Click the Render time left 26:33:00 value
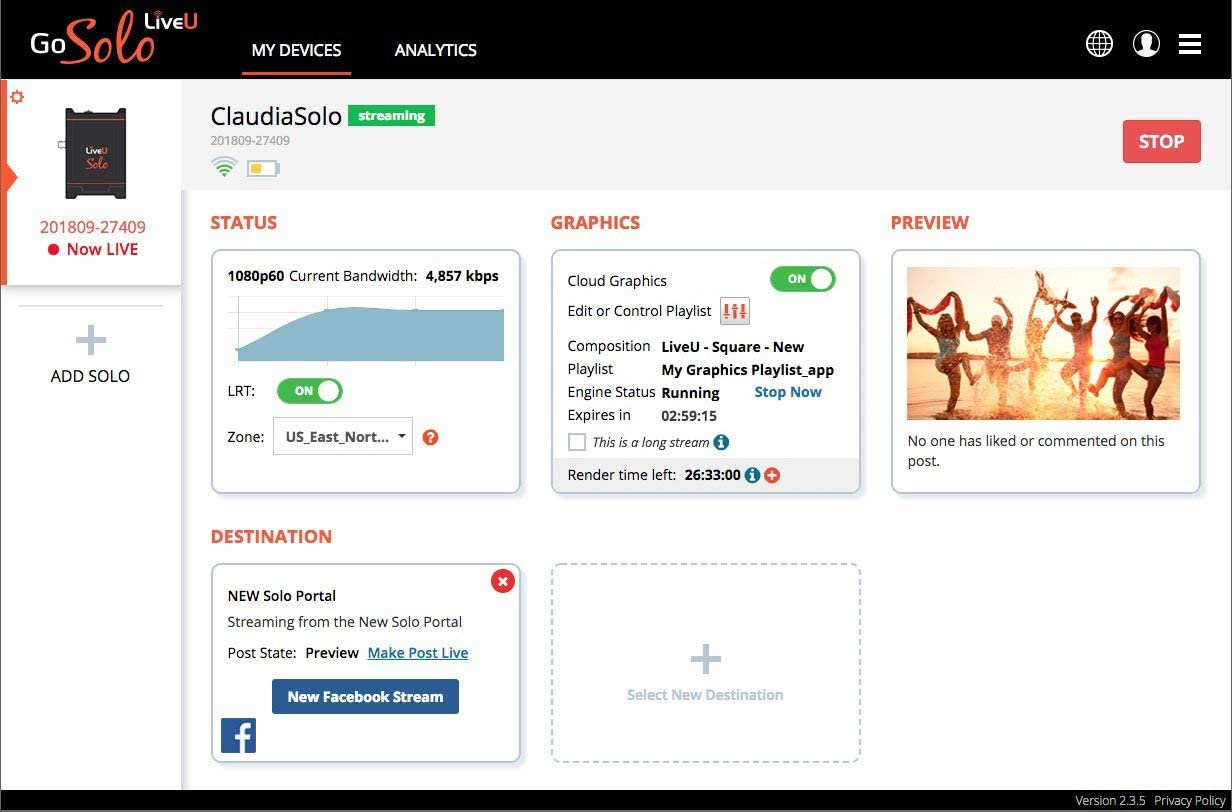 coord(713,475)
